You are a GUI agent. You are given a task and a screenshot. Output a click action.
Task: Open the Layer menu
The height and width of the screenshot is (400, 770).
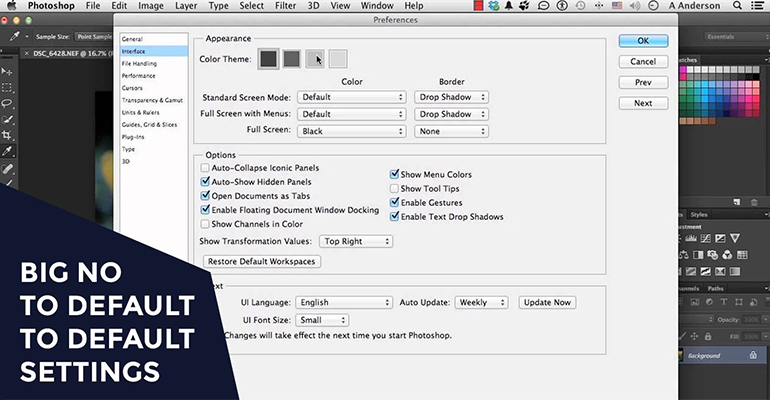[x=186, y=6]
